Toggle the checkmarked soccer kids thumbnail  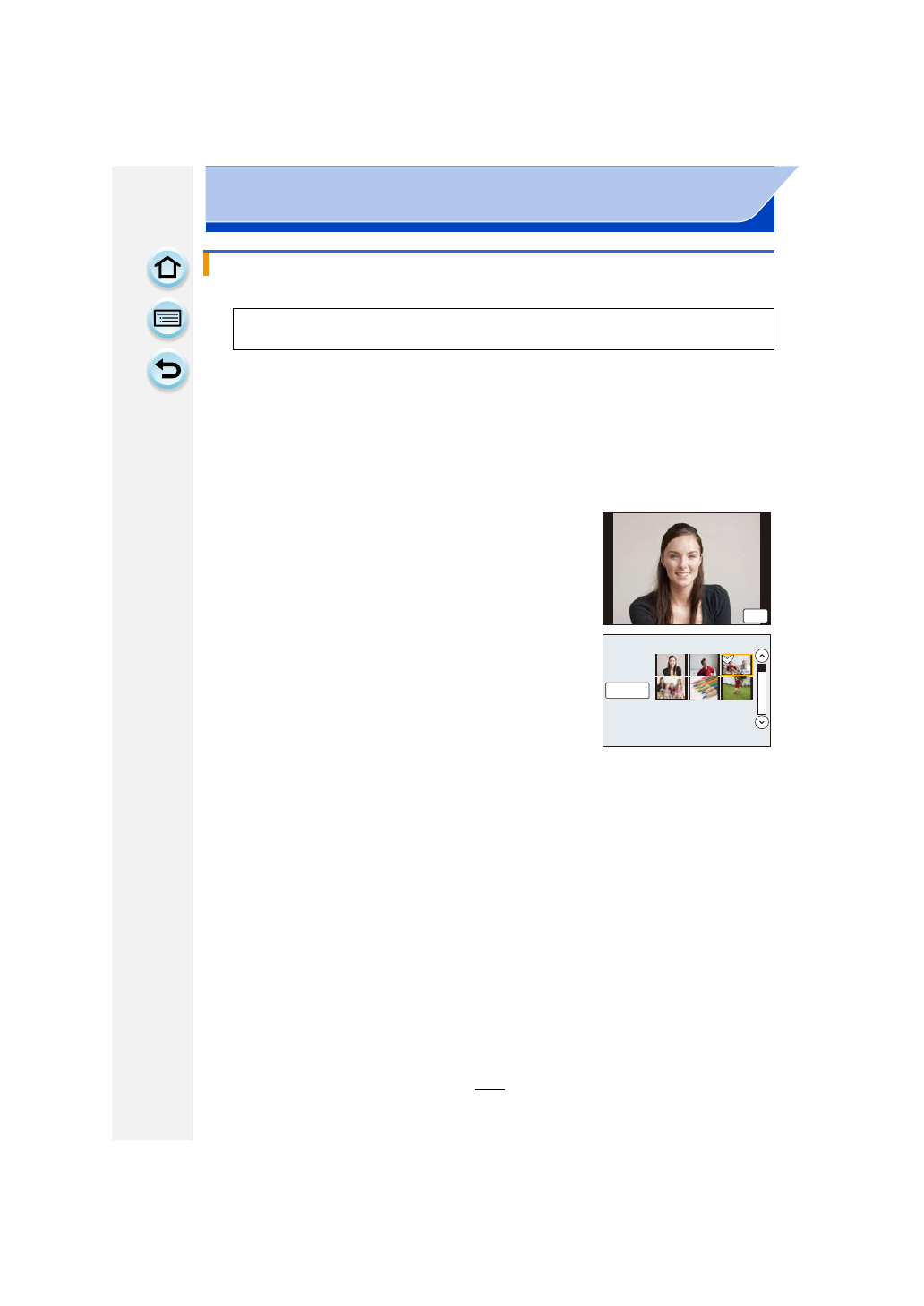click(737, 665)
